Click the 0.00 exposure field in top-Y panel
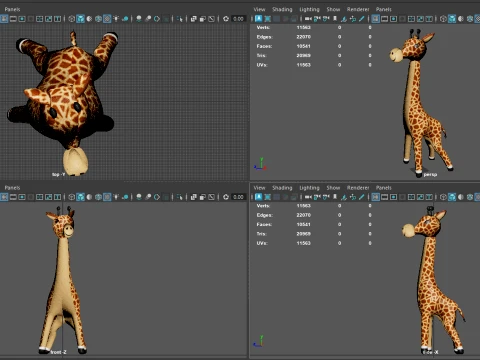This screenshot has height=360, width=480. point(239,19)
